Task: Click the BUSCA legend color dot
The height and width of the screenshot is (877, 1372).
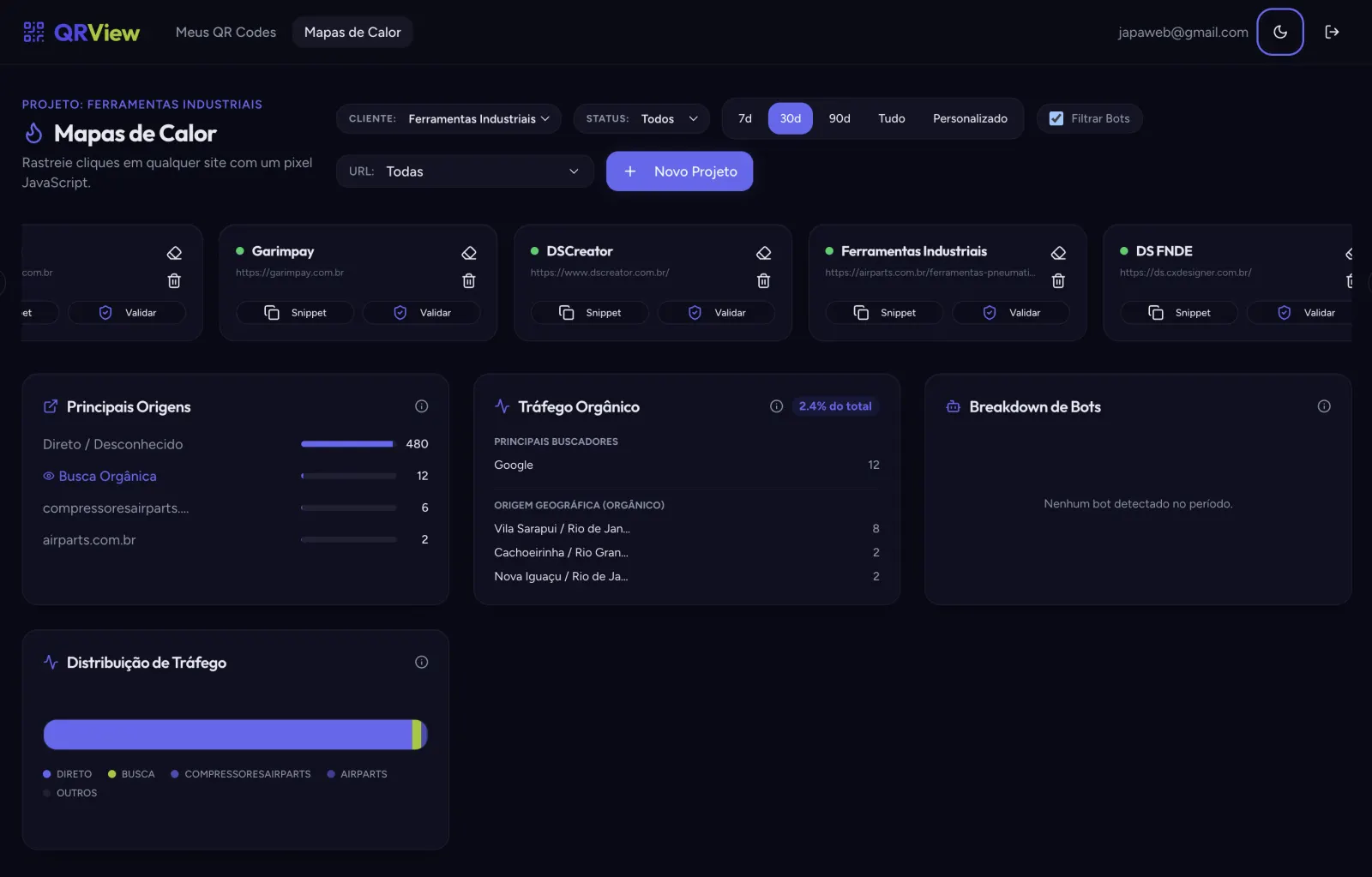Action: (112, 774)
